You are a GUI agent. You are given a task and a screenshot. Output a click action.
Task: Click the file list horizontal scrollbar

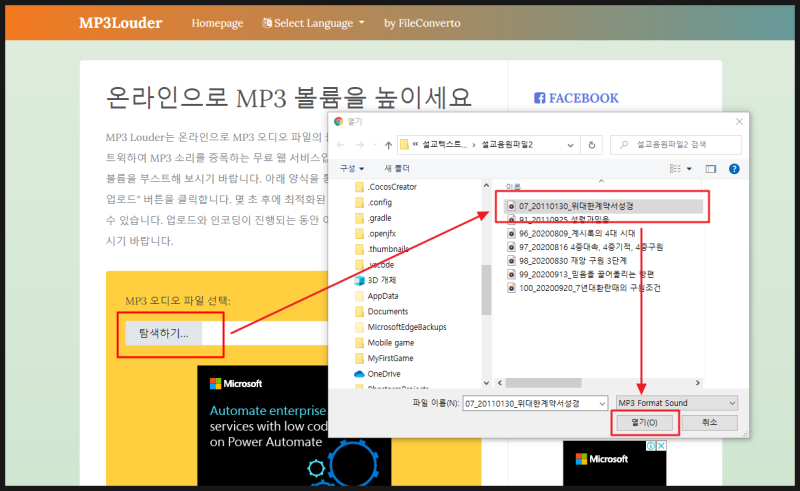[x=543, y=383]
